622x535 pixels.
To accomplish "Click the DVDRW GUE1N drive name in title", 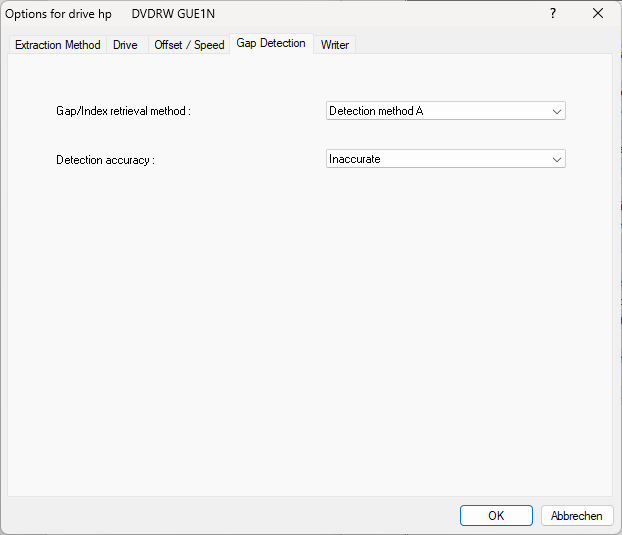I will pyautogui.click(x=173, y=14).
